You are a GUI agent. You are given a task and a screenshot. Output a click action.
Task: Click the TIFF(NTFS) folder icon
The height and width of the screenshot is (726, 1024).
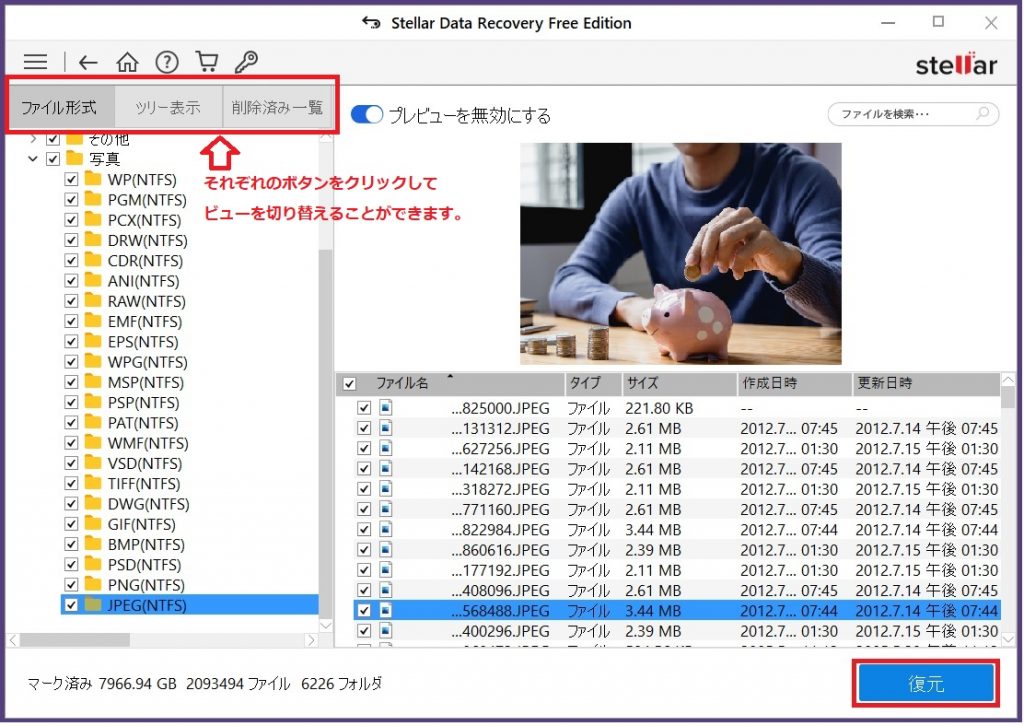click(x=93, y=483)
